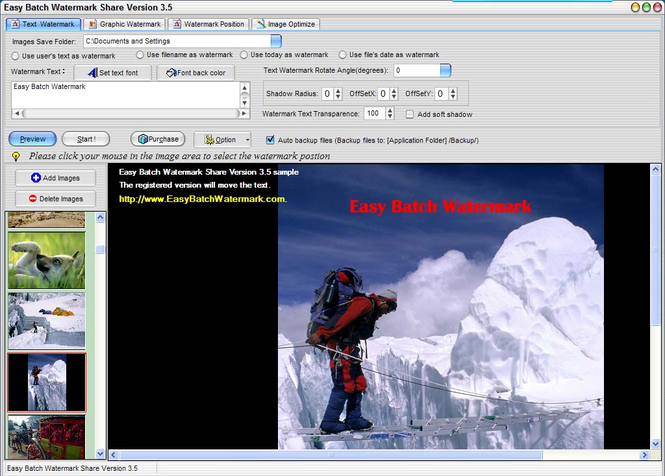
Task: Toggle the Auto backup files checkbox
Action: (270, 140)
